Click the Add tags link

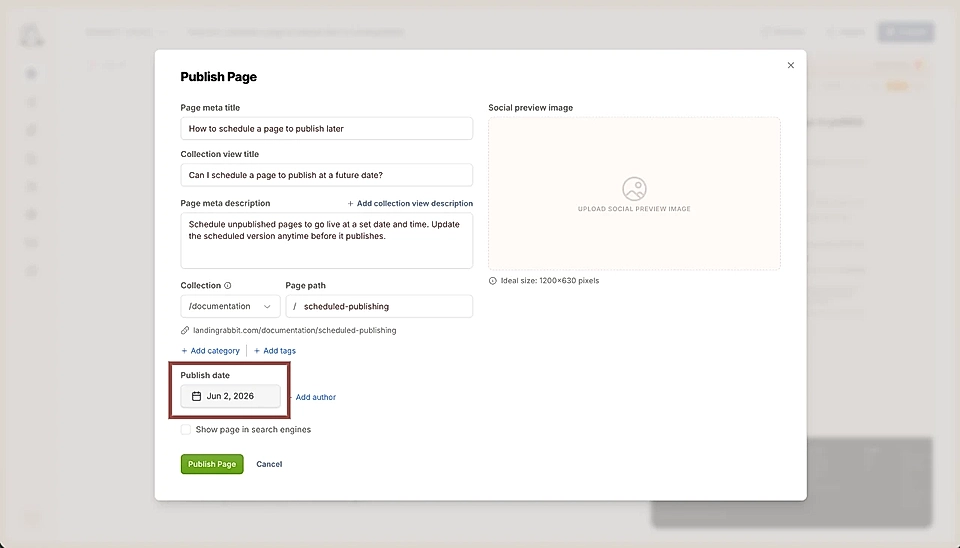(274, 351)
